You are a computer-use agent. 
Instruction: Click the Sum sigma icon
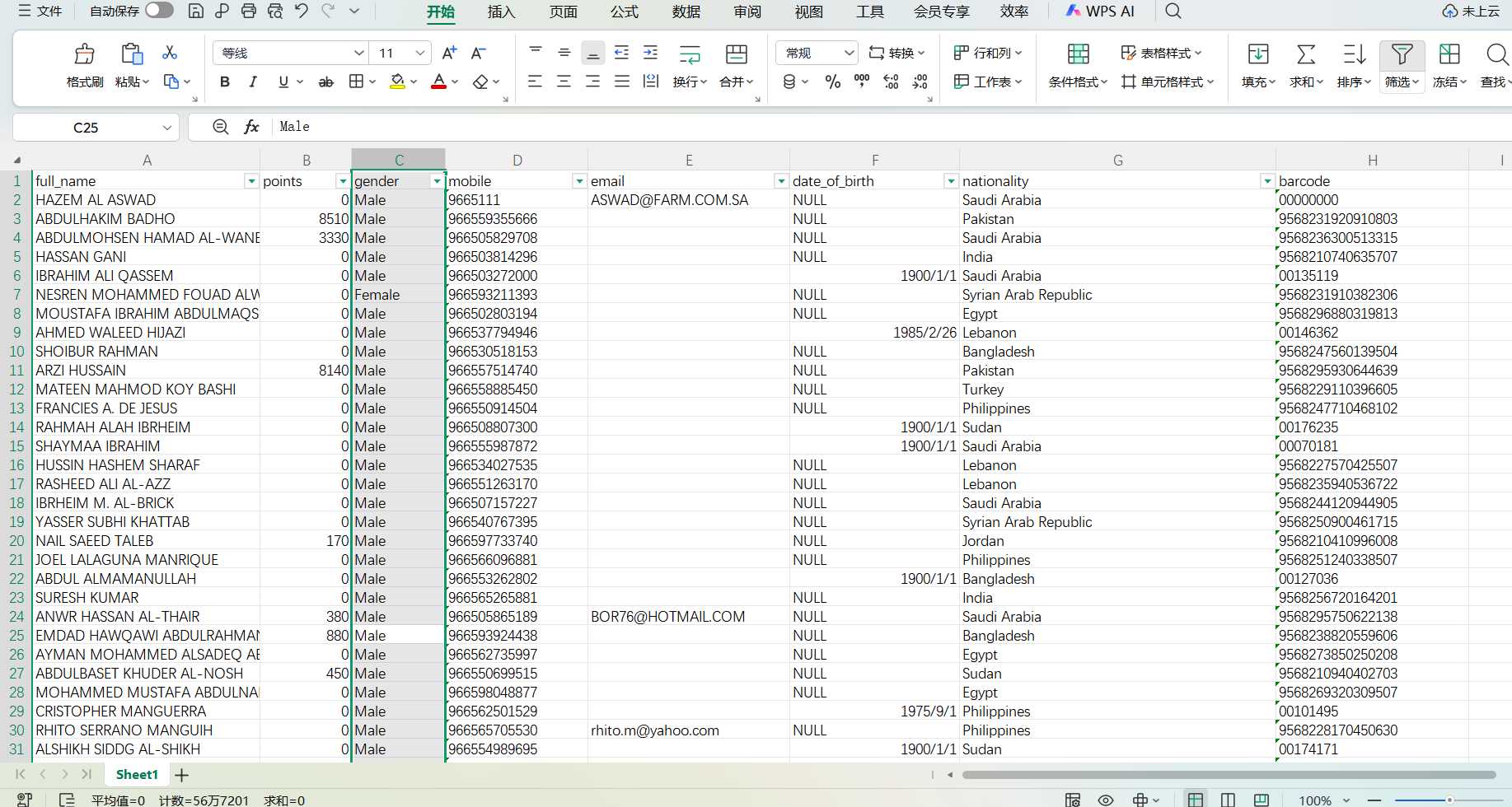pyautogui.click(x=1306, y=54)
